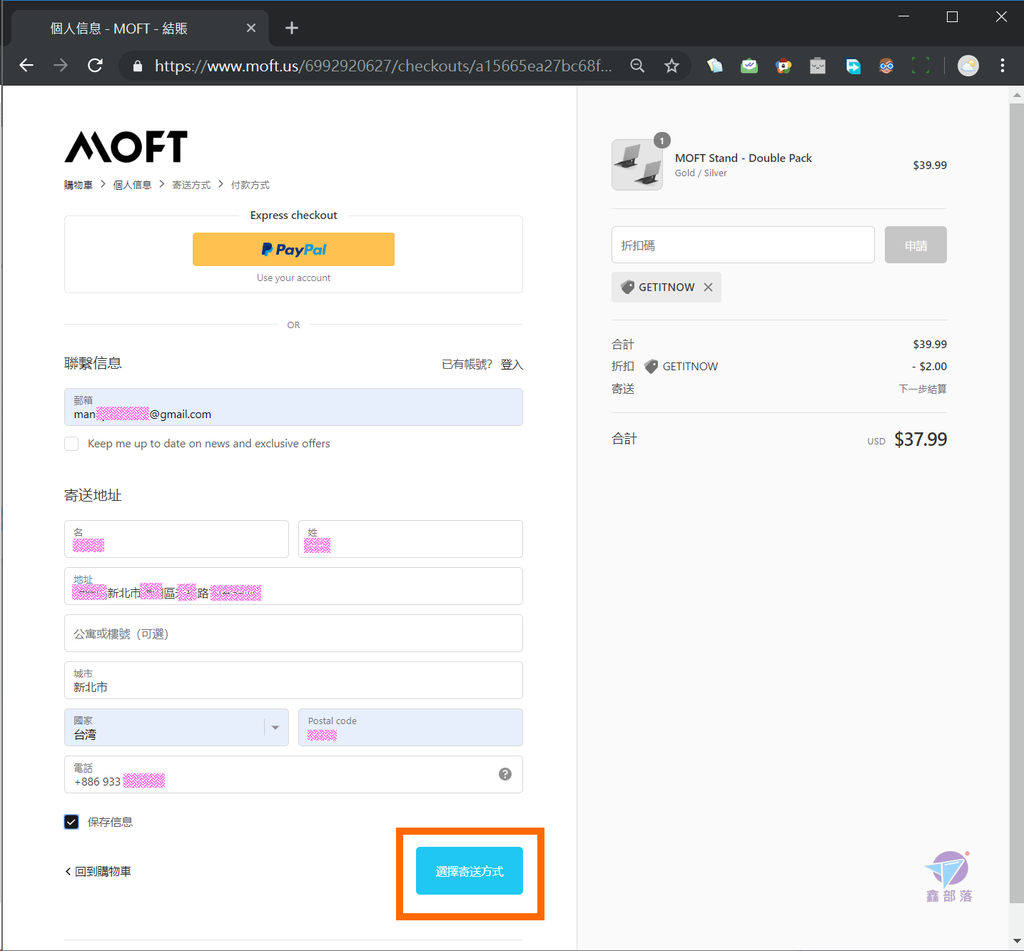The height and width of the screenshot is (951, 1024).
Task: Click the browser forward arrow
Action: pyautogui.click(x=61, y=65)
